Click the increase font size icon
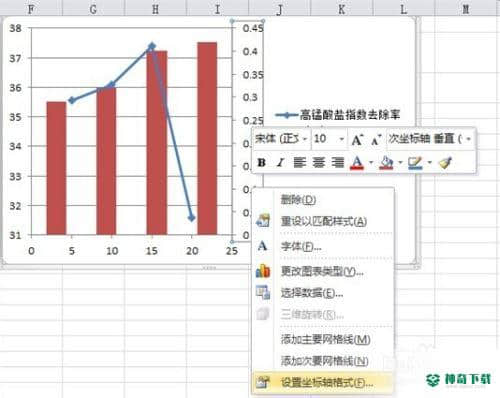This screenshot has height=398, width=500. (x=357, y=139)
